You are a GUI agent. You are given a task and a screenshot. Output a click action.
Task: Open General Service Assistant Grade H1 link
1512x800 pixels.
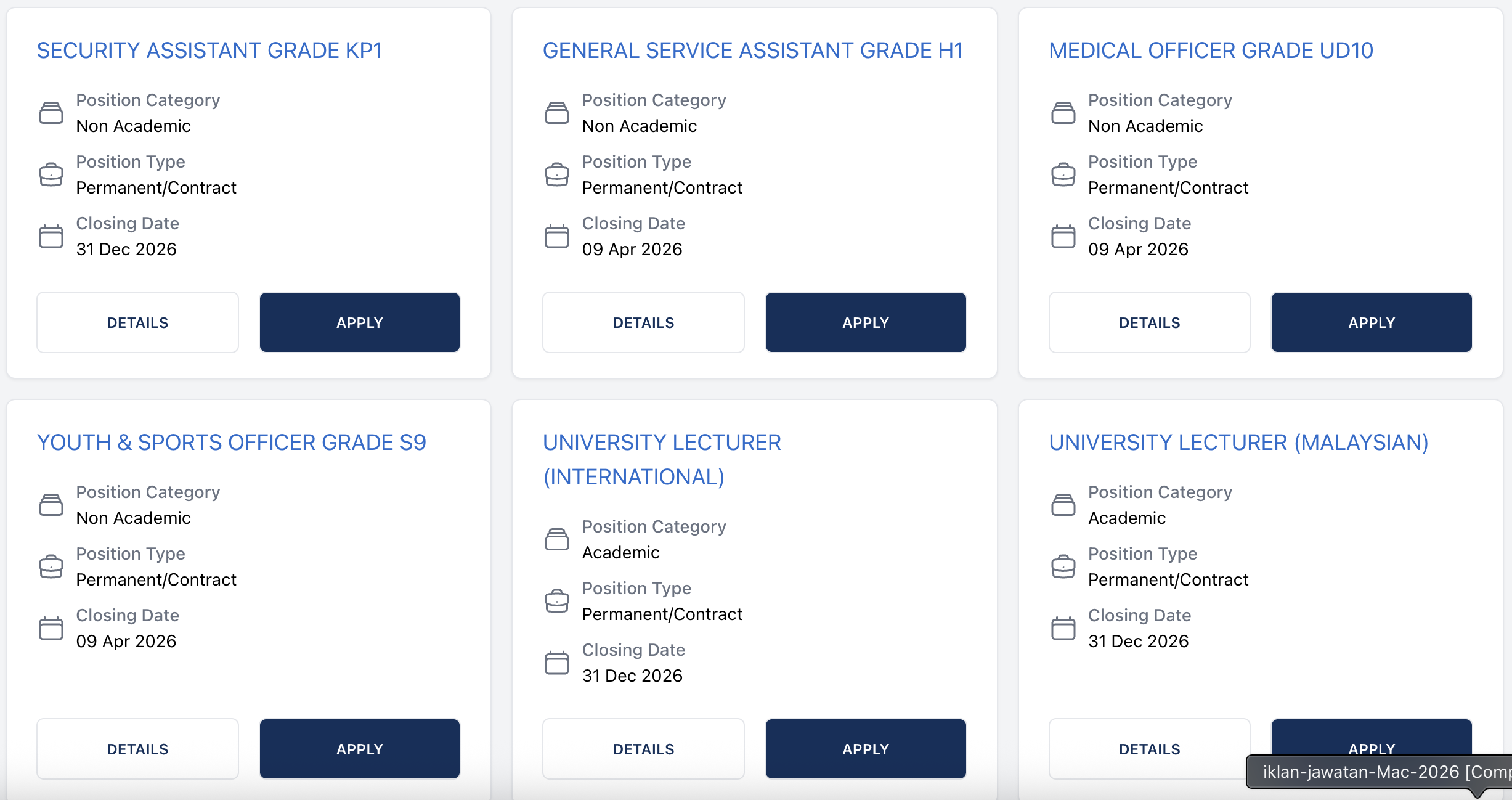click(x=752, y=51)
